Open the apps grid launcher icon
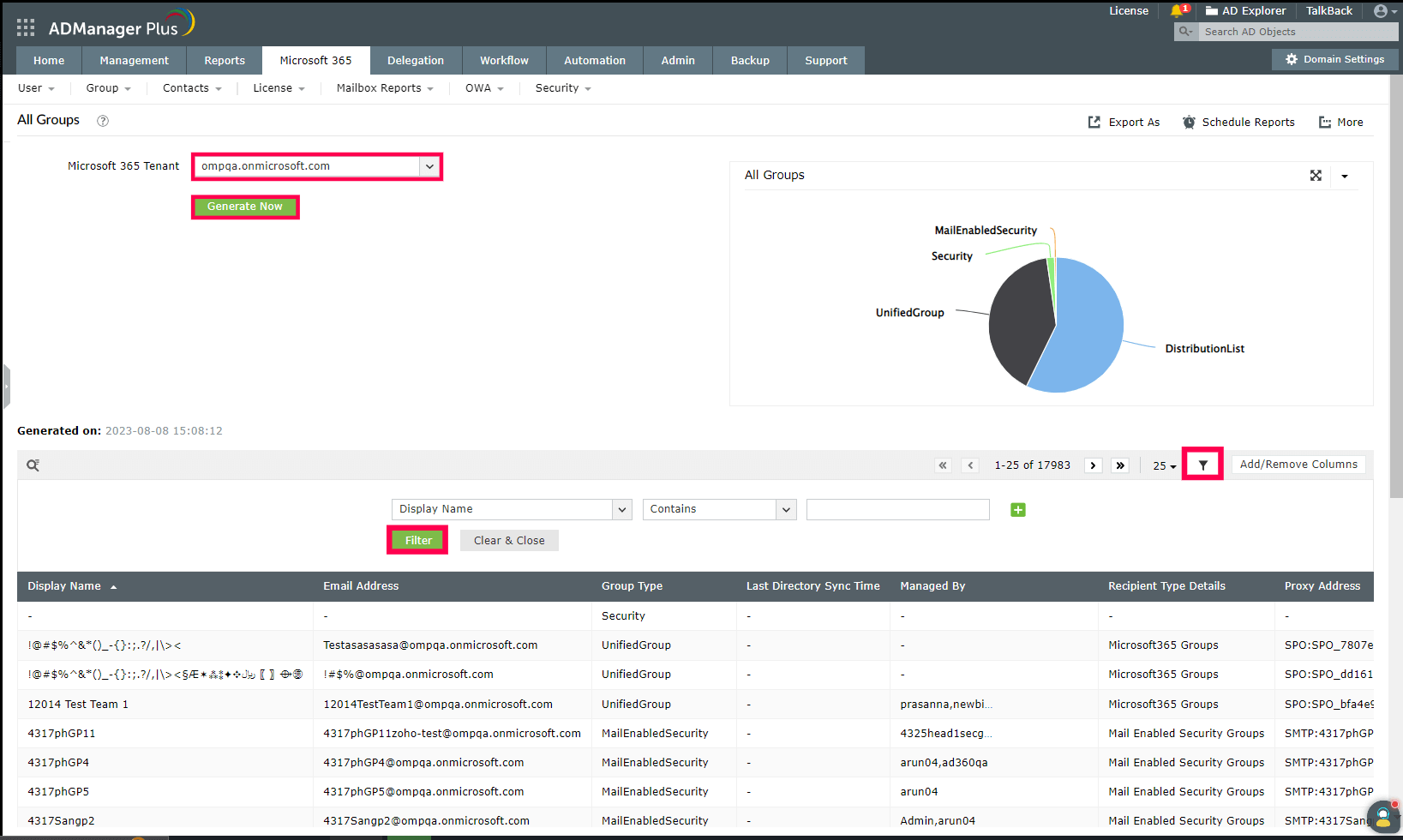Image resolution: width=1403 pixels, height=840 pixels. click(26, 28)
